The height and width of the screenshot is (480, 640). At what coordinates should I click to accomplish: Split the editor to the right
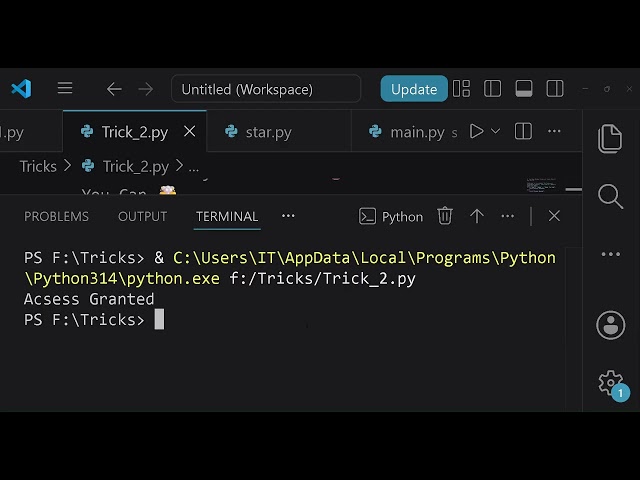click(523, 131)
